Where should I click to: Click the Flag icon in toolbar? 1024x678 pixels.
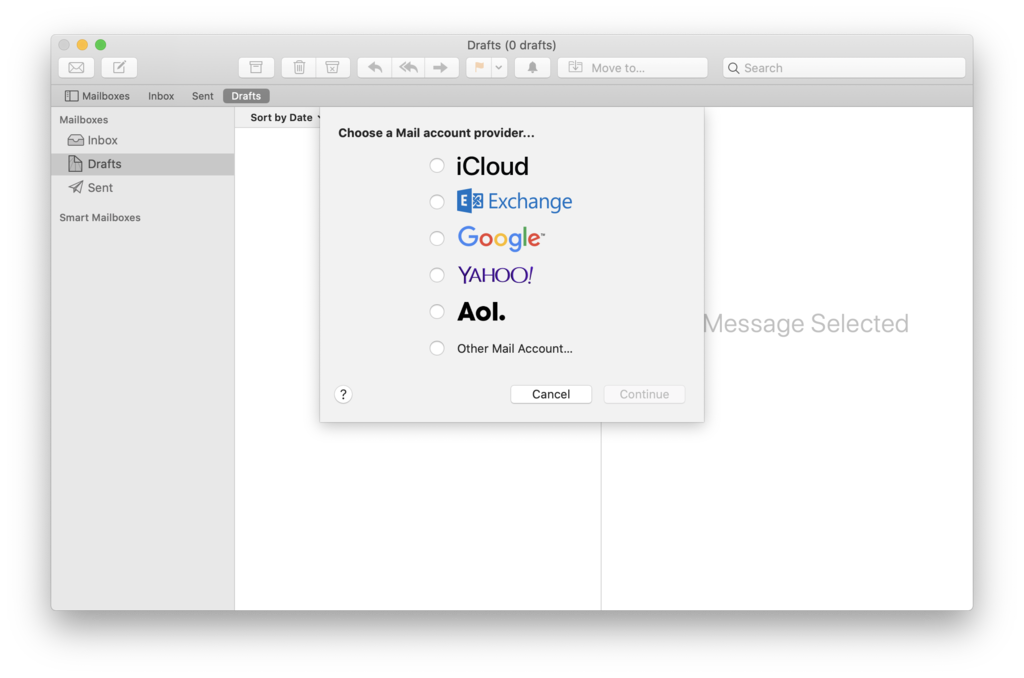(479, 67)
